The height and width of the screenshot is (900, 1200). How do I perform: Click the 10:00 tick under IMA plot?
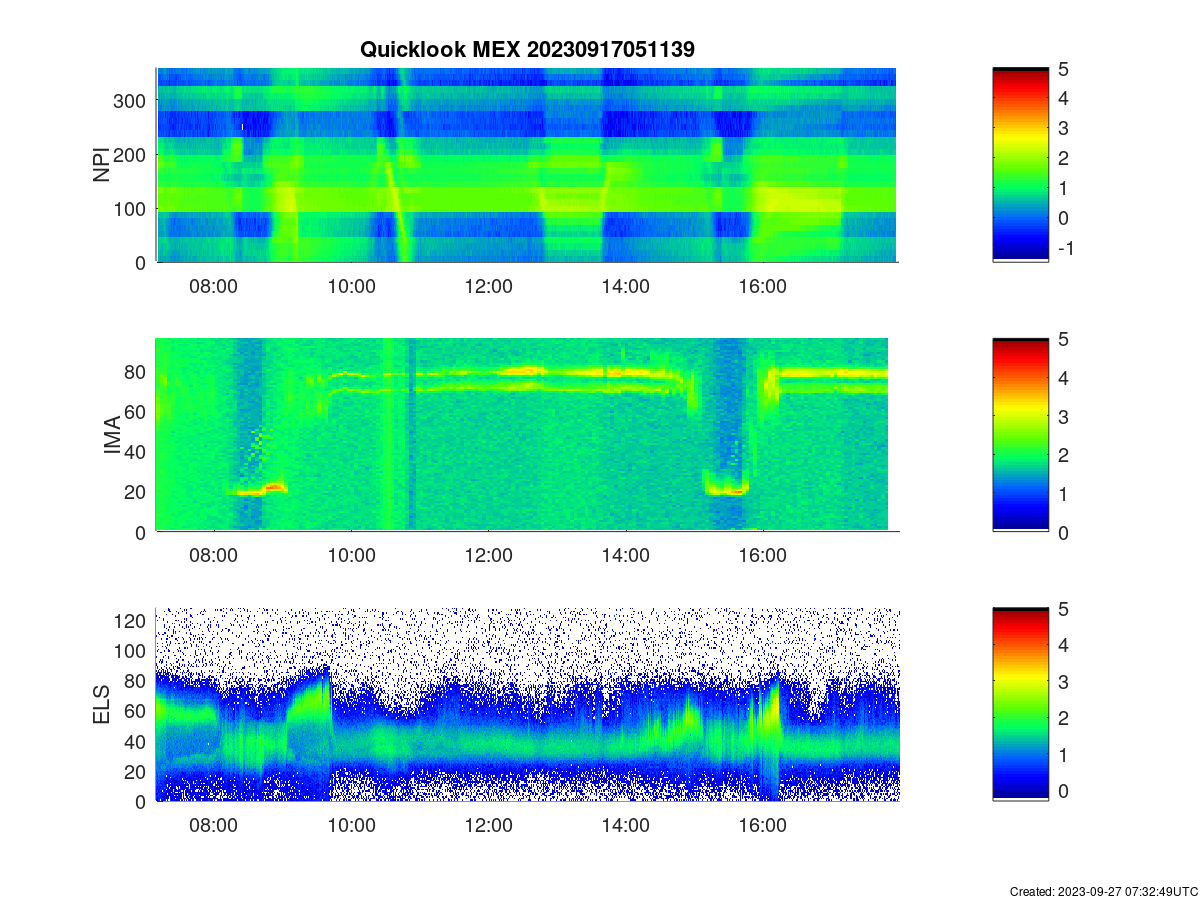click(x=352, y=556)
